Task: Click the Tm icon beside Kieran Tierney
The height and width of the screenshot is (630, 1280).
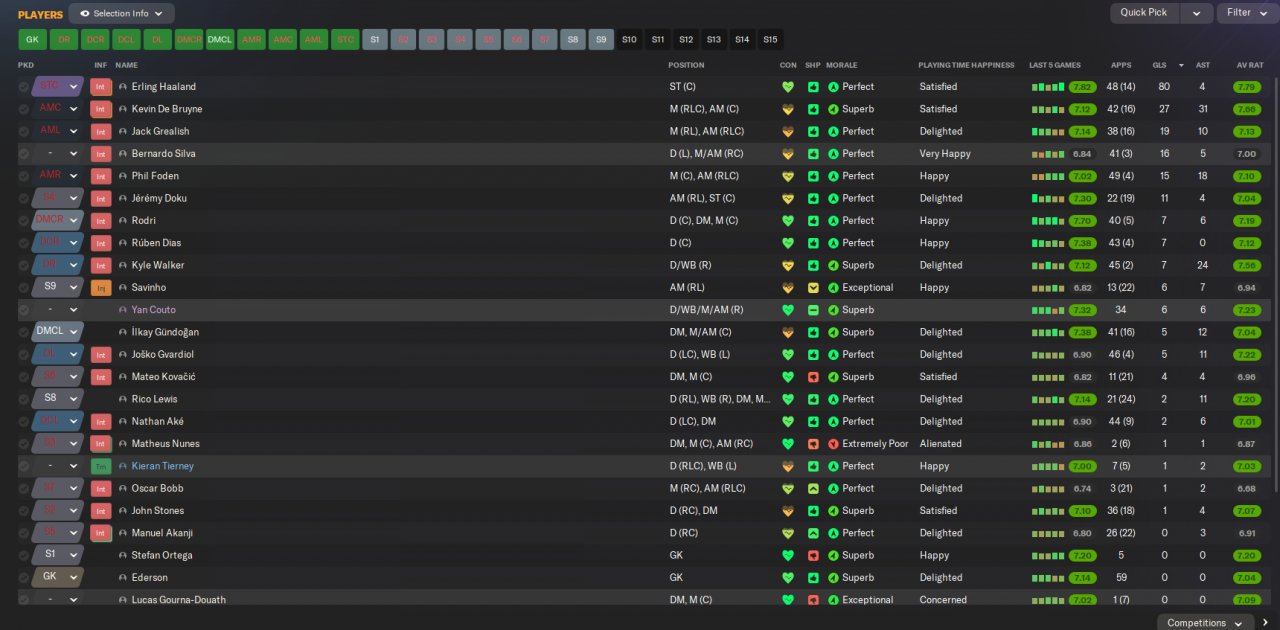Action: 101,466
